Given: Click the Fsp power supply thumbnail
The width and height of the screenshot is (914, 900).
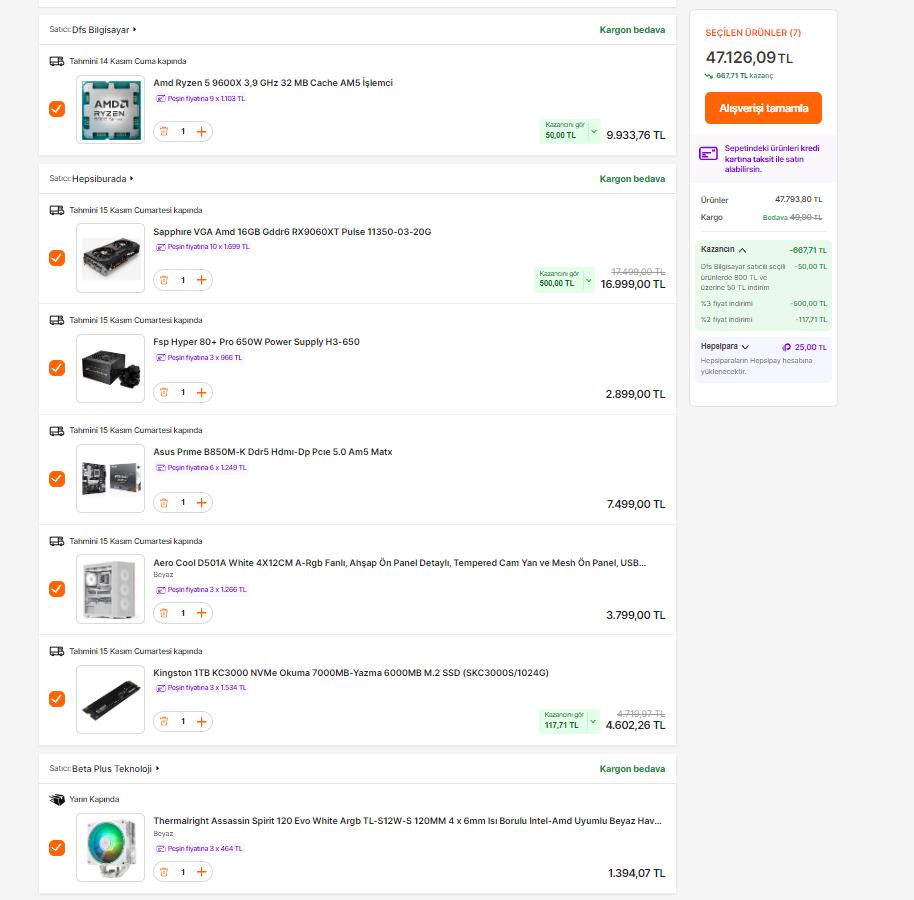Looking at the screenshot, I should coord(110,368).
